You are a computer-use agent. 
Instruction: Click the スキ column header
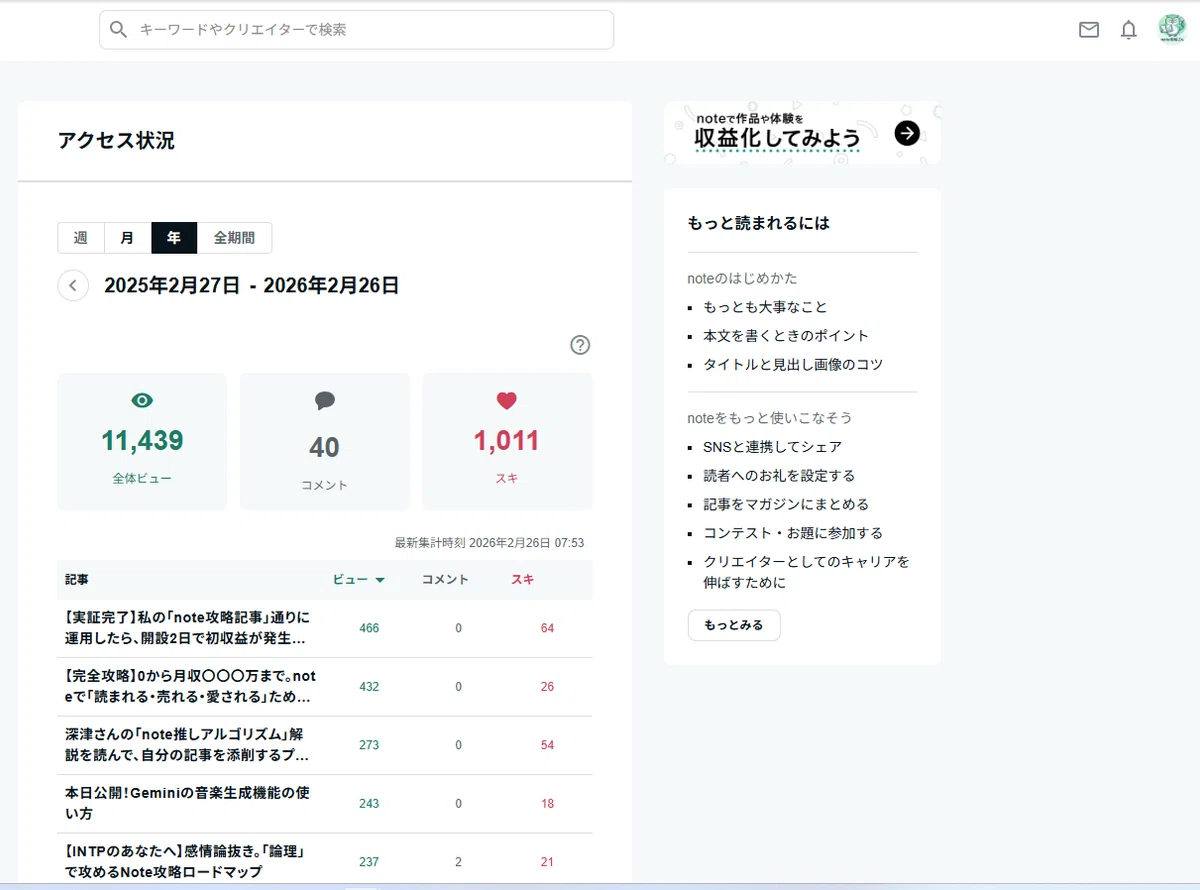coord(522,580)
